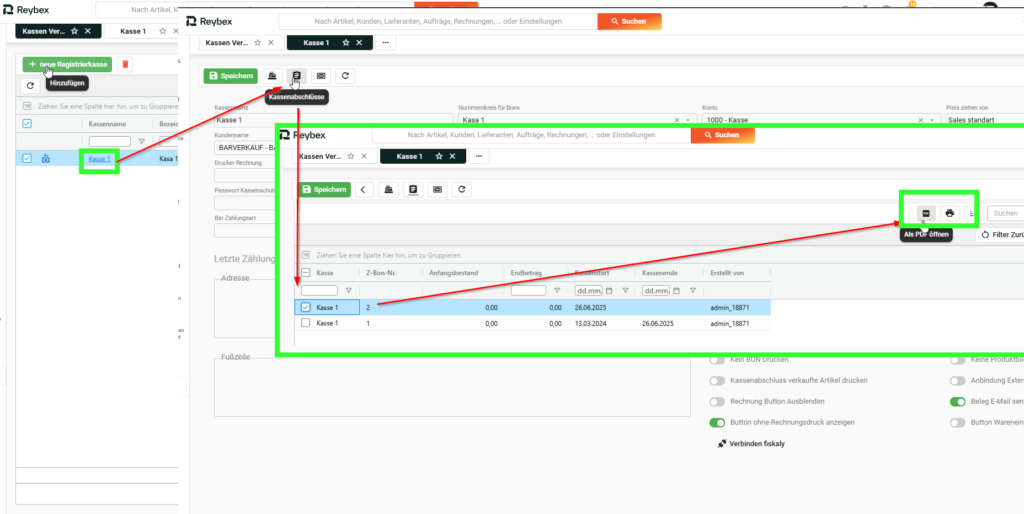Viewport: 1024px width, 514px height.
Task: Click Speichern in the front window
Action: (325, 189)
